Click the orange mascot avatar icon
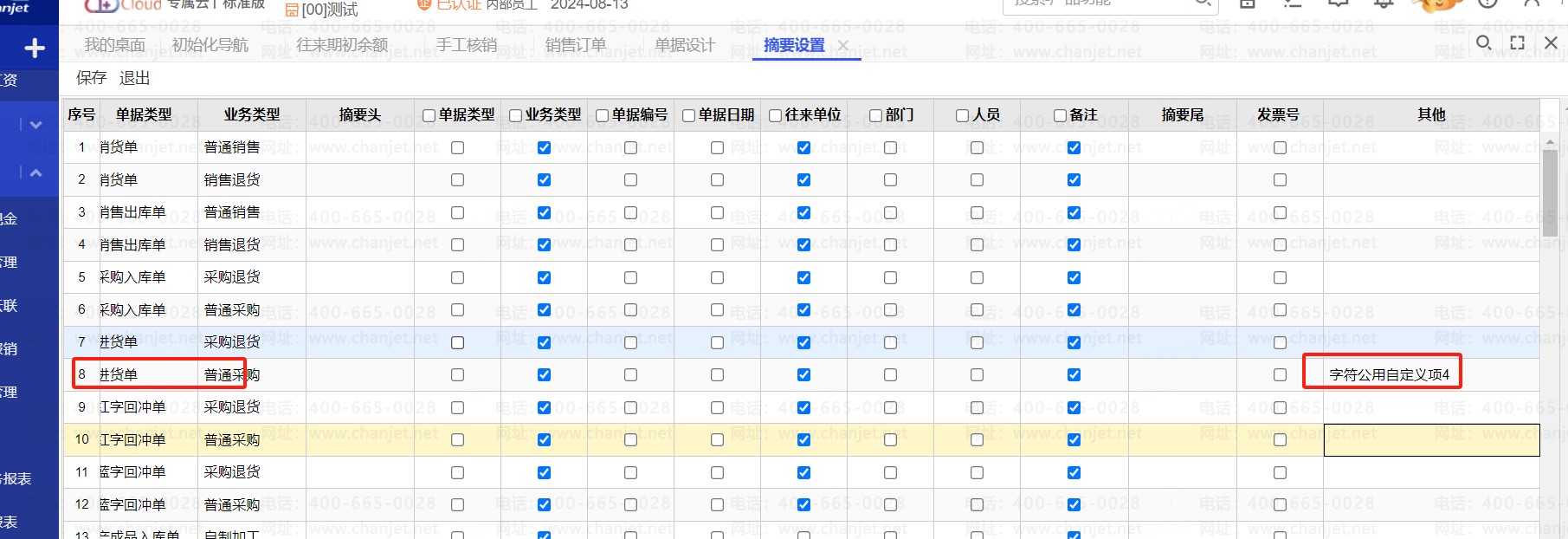Screen dimensions: 1568x539 pos(1437,4)
